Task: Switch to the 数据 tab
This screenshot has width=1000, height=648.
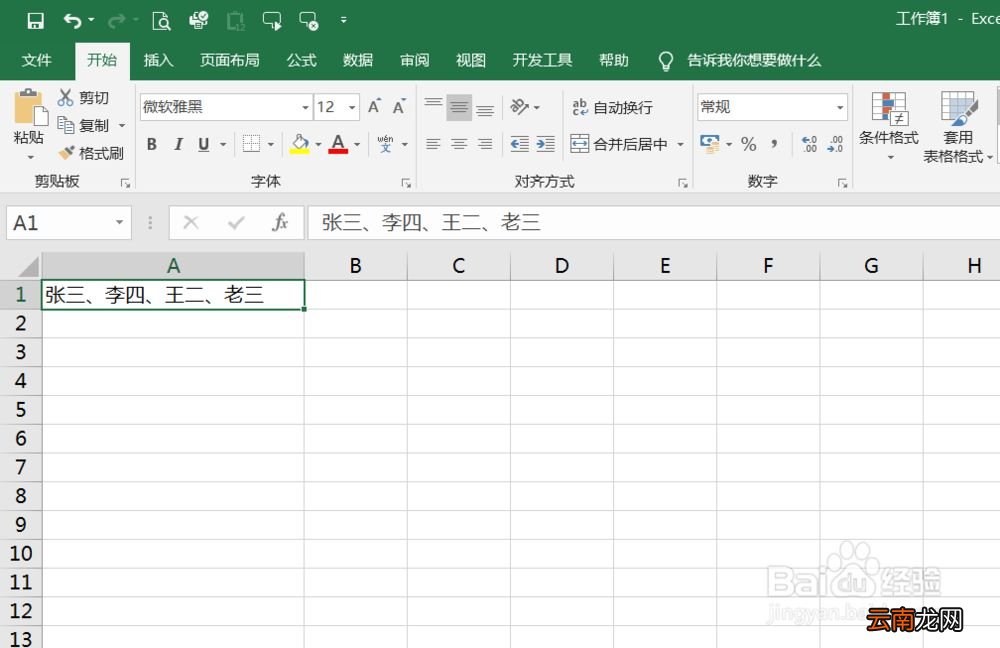Action: tap(358, 61)
